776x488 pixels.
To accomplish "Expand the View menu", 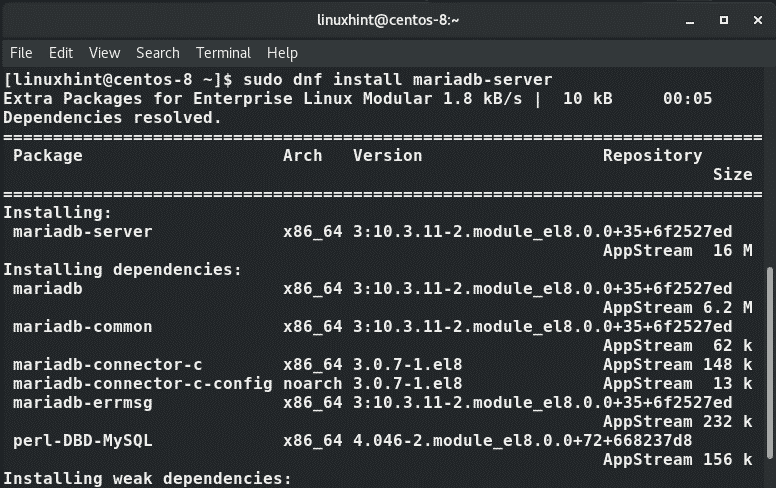I will [104, 53].
